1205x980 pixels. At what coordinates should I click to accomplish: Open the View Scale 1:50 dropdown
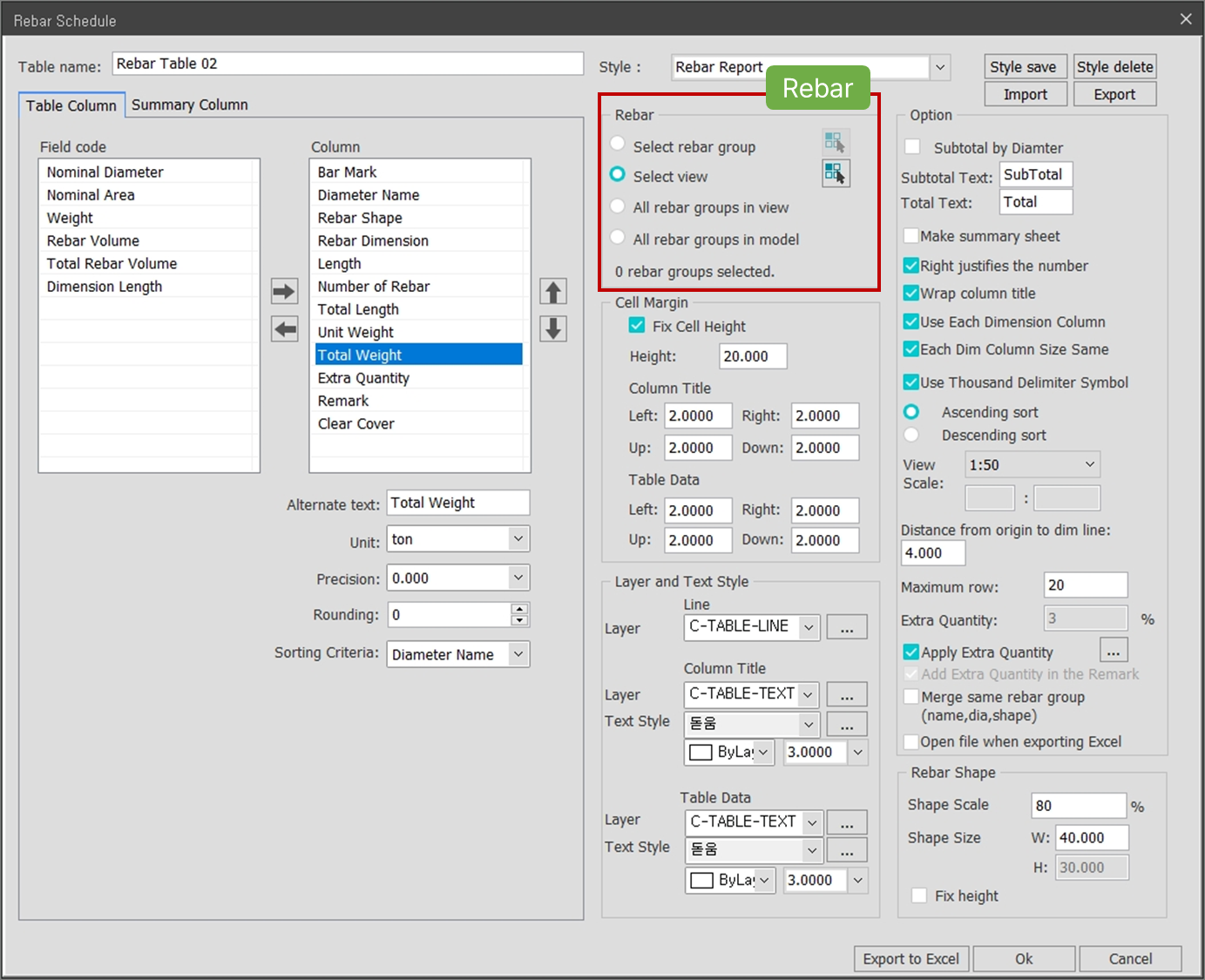[x=1032, y=464]
